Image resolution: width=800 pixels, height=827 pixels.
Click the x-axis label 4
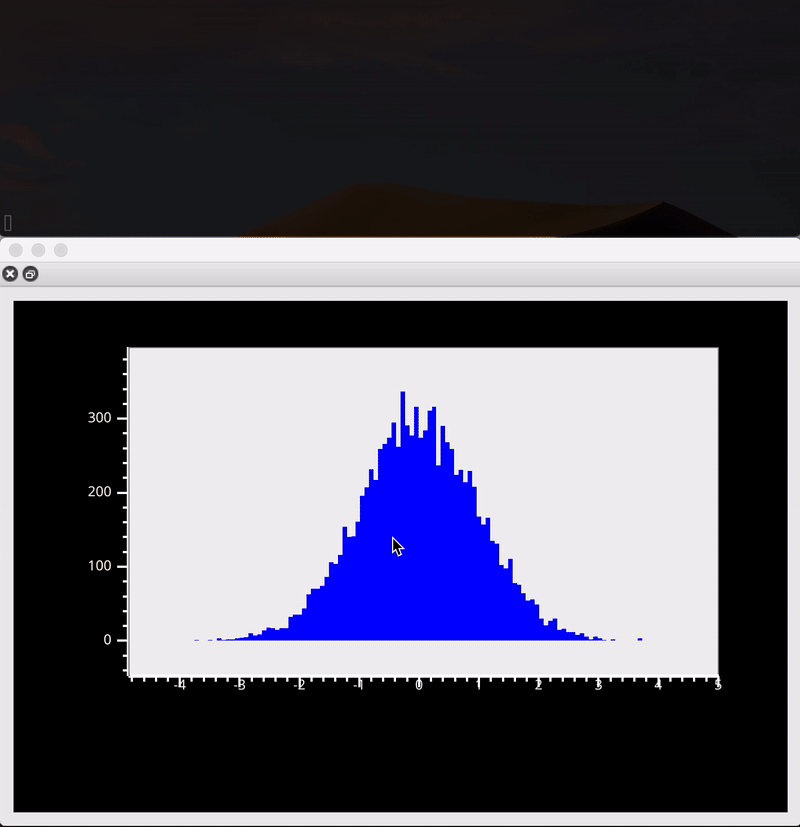658,685
